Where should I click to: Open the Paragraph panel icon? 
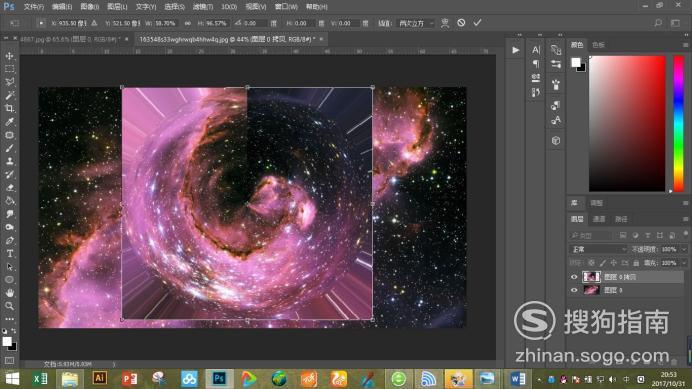point(536,64)
